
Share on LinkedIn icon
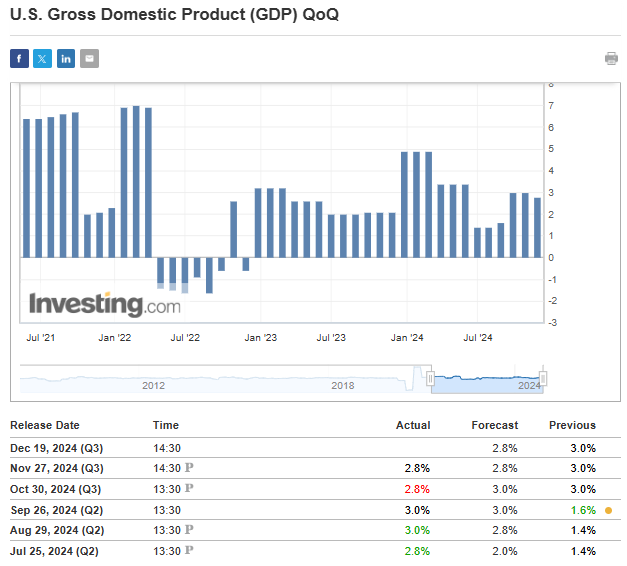[66, 58]
